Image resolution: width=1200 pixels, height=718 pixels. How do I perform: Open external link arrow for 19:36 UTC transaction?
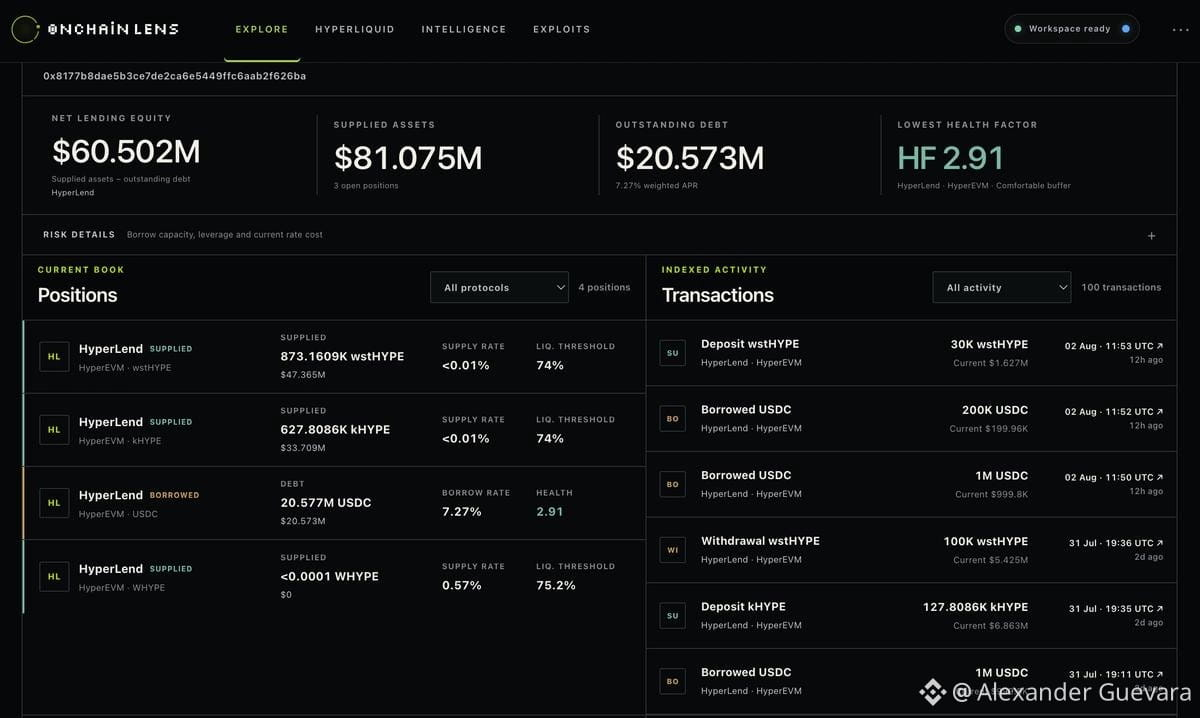point(1160,543)
